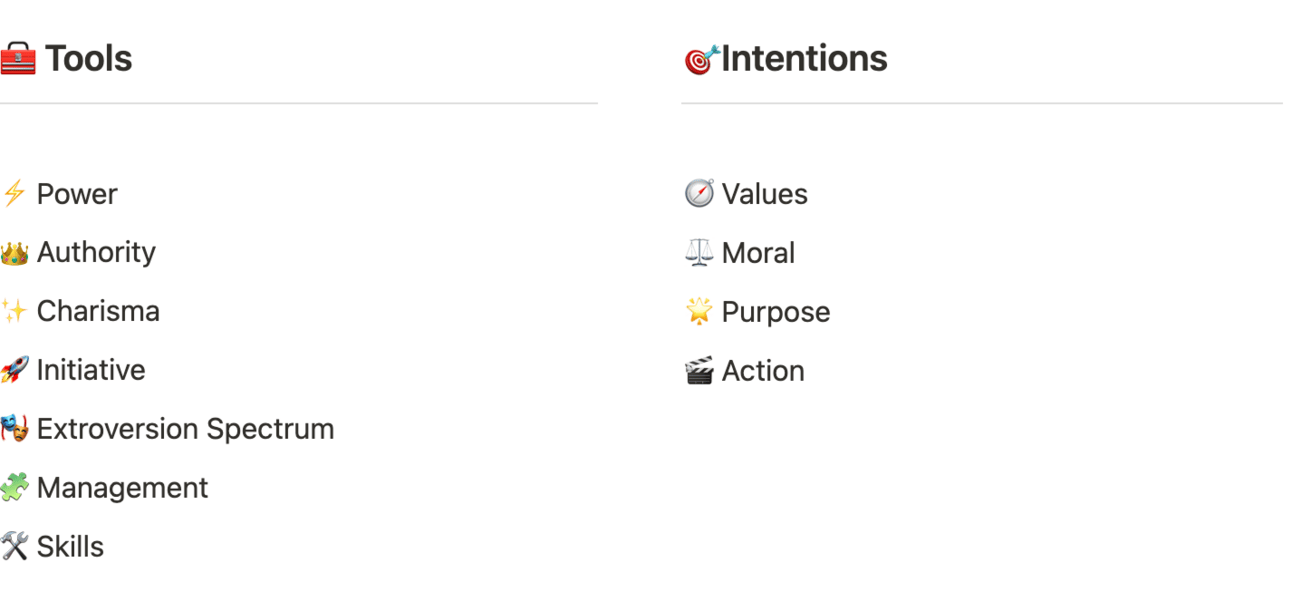Click the hammer and wrench Skills icon
This screenshot has height=611, width=1292.
(x=14, y=546)
